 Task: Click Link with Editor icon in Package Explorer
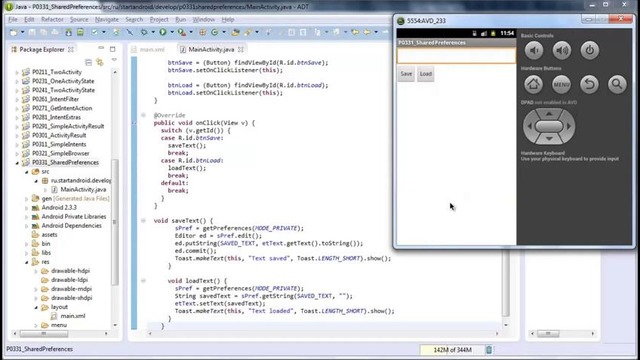pos(100,62)
